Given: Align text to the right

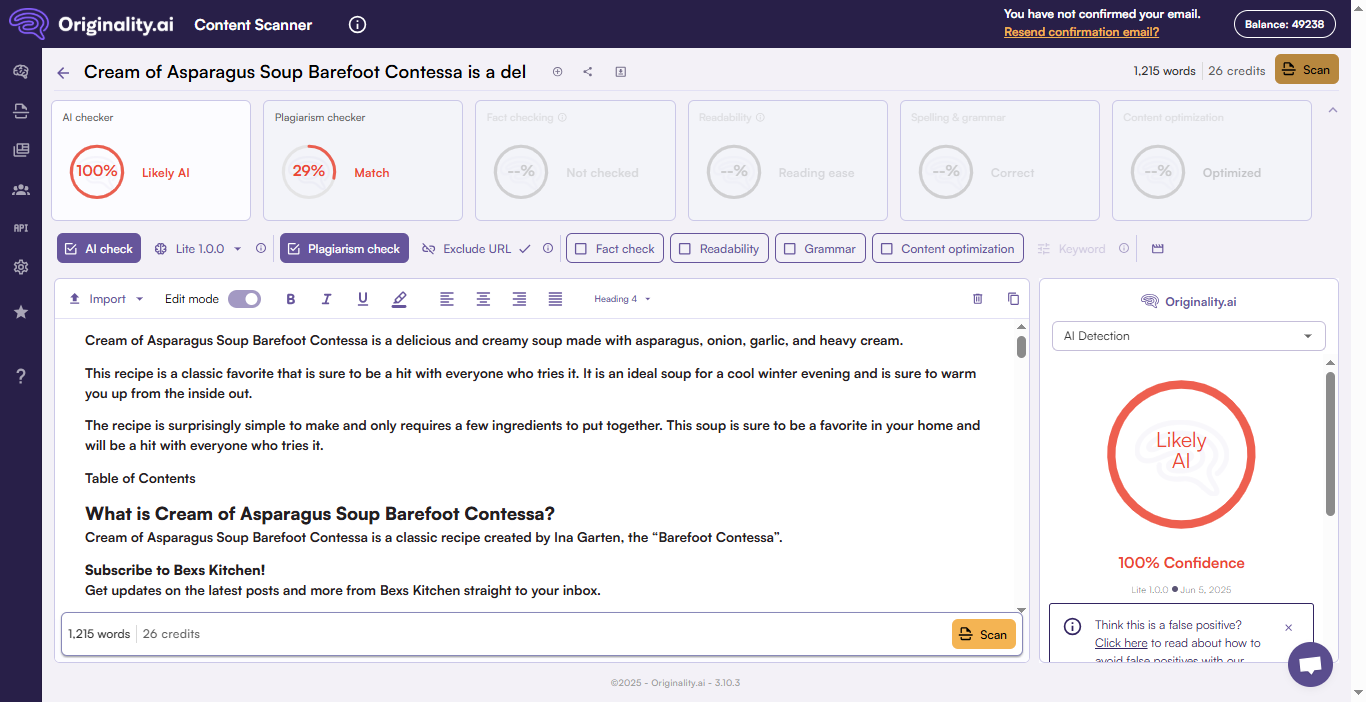Looking at the screenshot, I should pos(519,299).
